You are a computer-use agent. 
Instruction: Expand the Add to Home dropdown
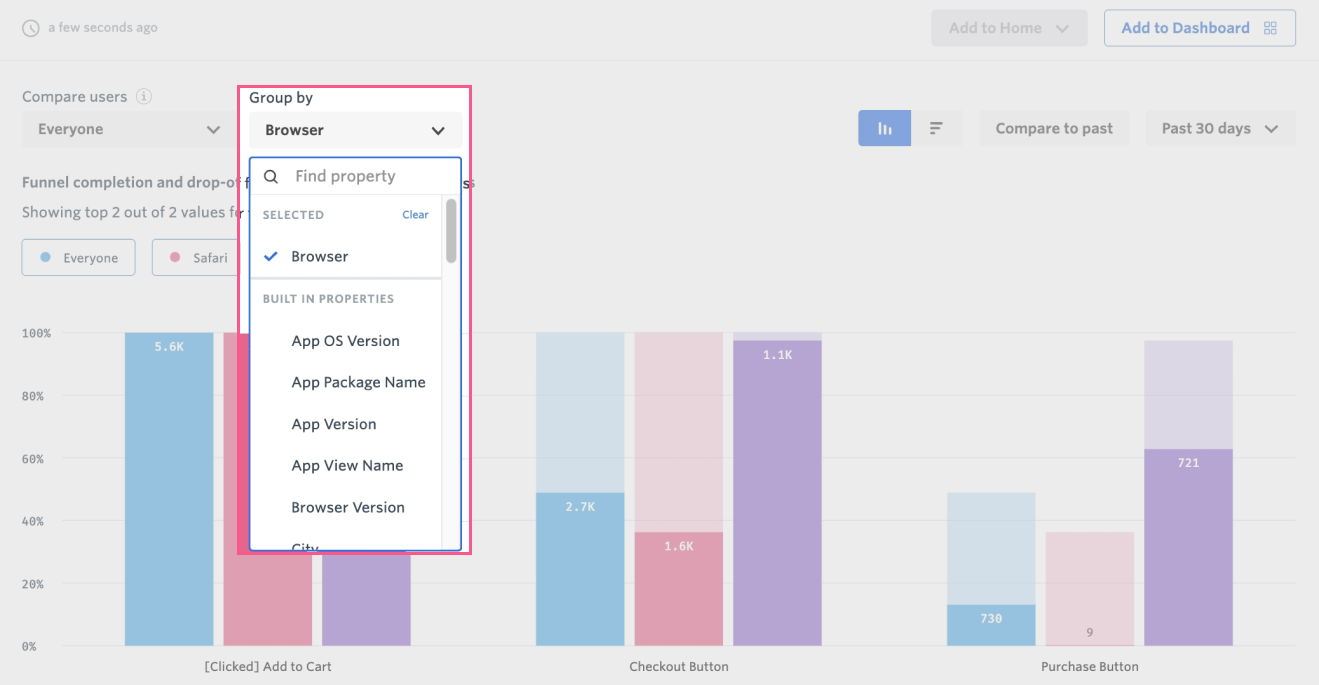(1008, 28)
